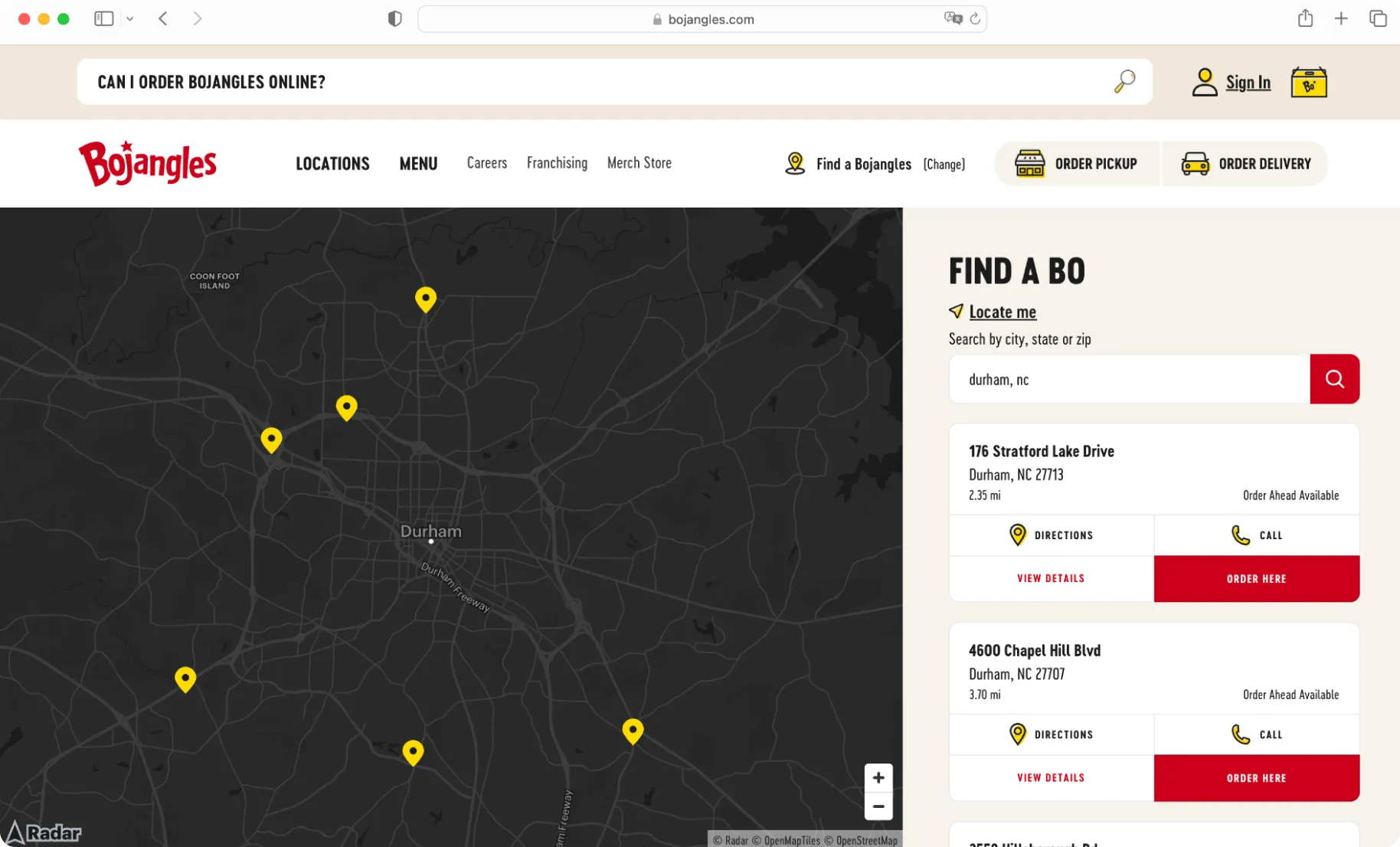Click the city search field containing durham, nc
The width and height of the screenshot is (1400, 847).
click(x=1130, y=379)
